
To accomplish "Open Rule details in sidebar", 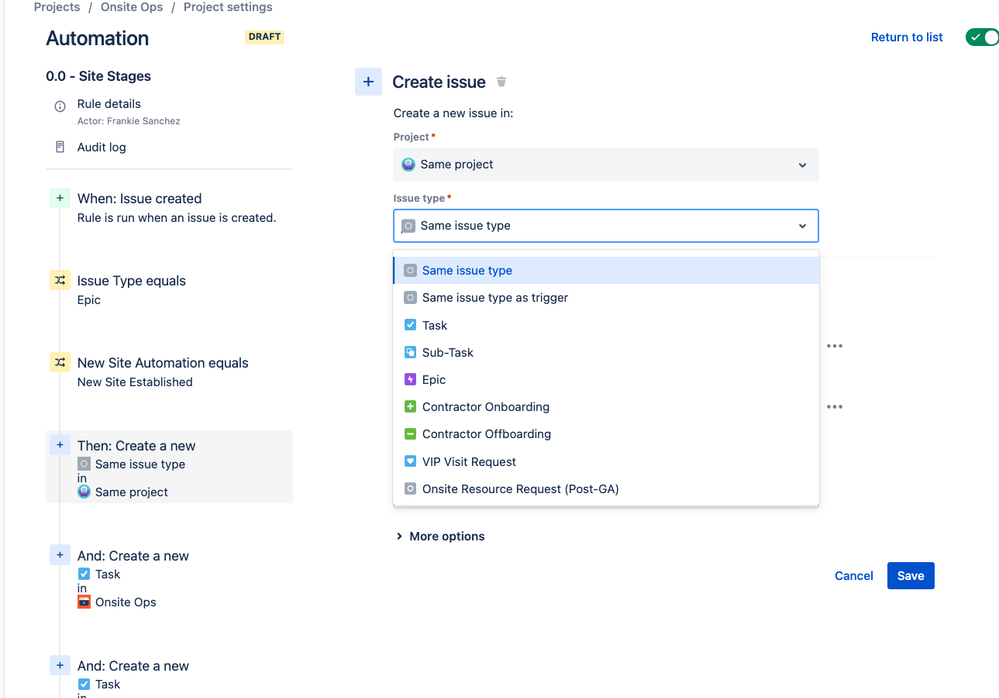I will click(109, 104).
